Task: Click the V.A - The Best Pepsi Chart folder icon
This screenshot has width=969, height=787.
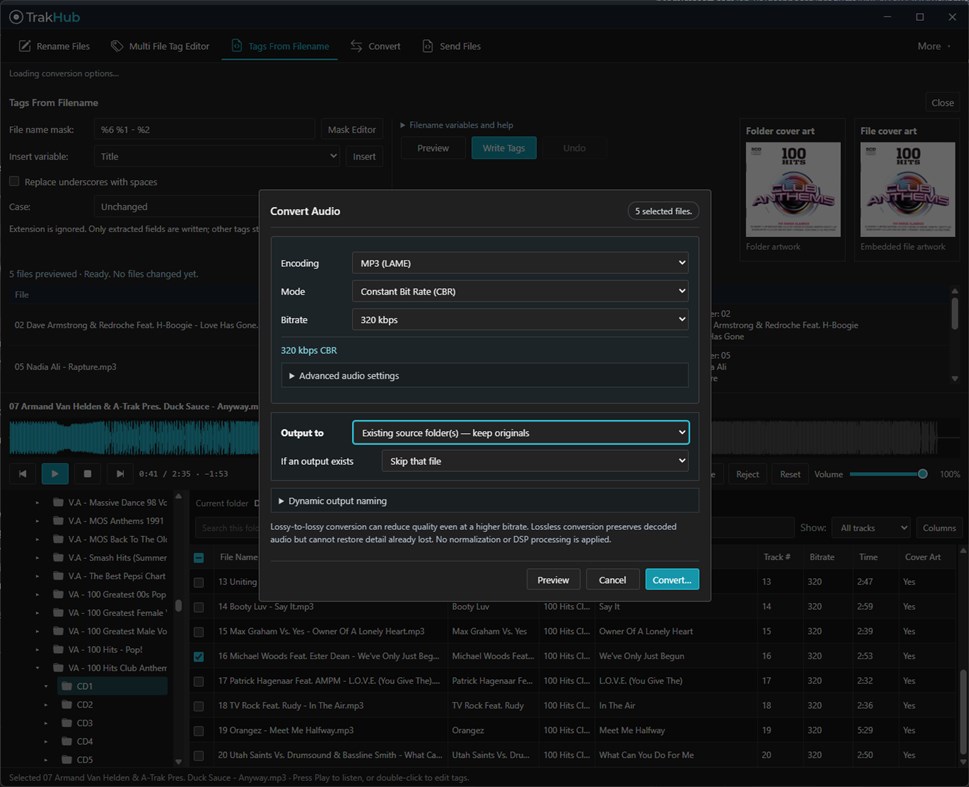Action: (x=59, y=576)
